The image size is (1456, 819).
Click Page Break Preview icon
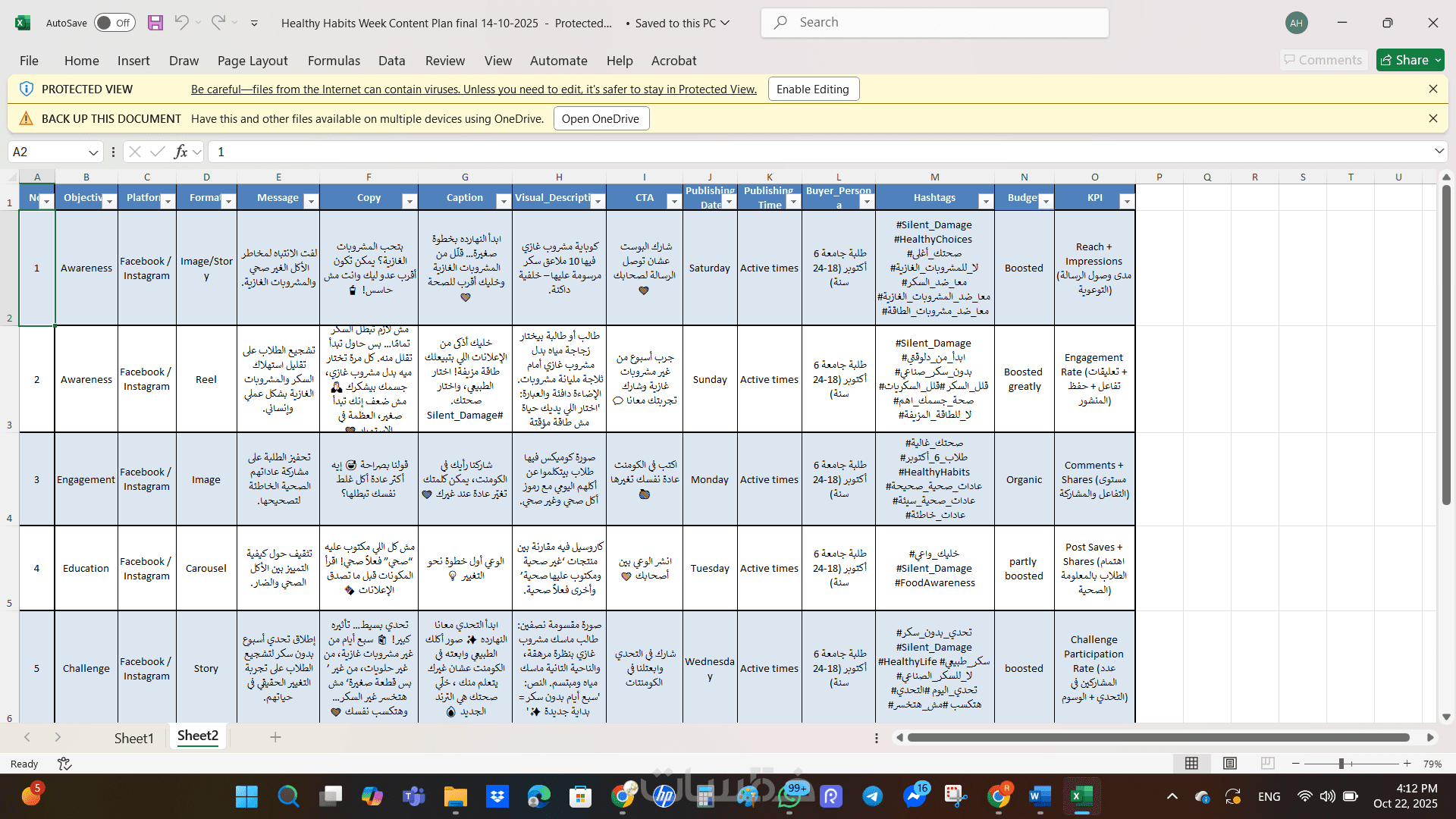click(1268, 764)
